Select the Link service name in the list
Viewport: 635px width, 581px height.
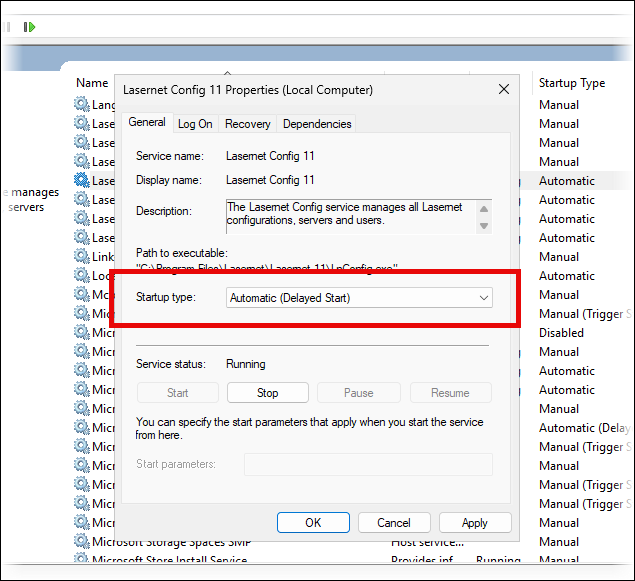point(103,257)
